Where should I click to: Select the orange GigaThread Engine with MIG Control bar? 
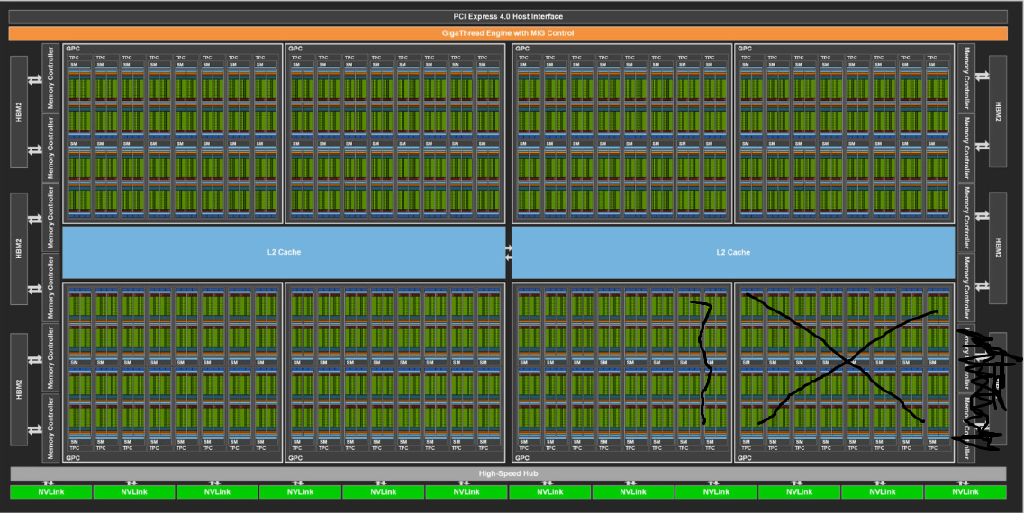coord(508,33)
